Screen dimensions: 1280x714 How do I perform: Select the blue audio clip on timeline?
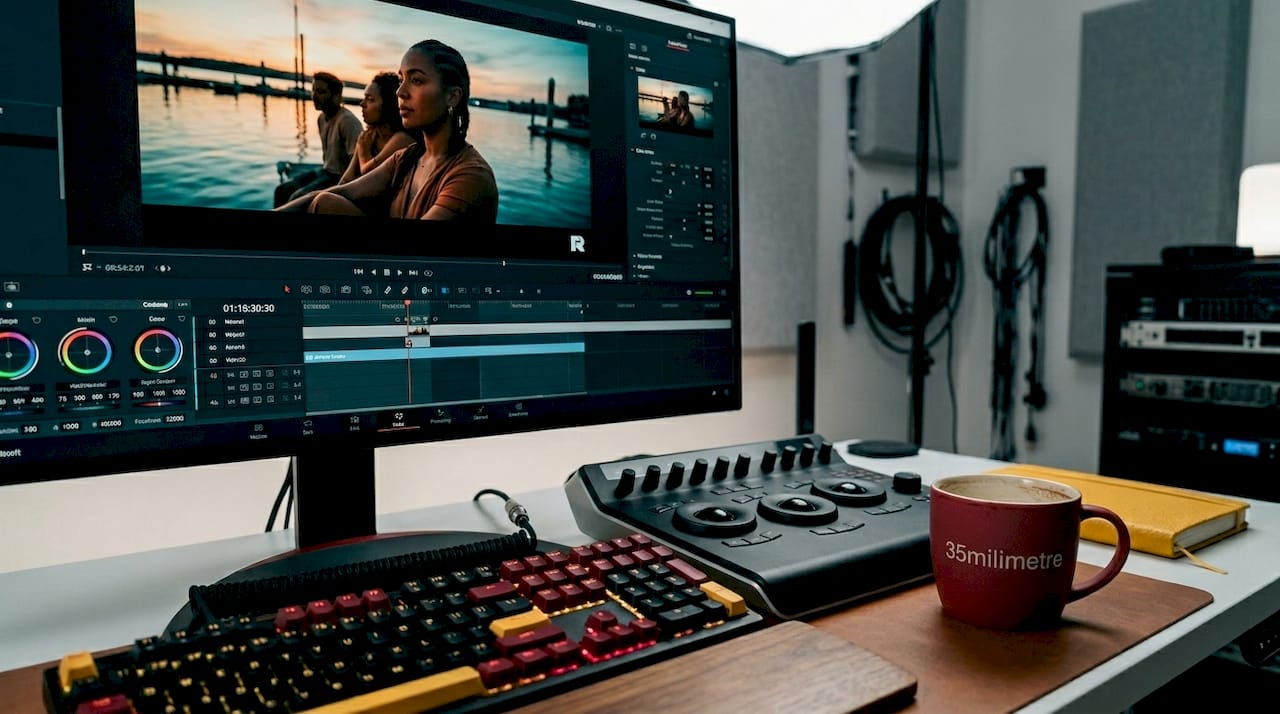pos(443,353)
